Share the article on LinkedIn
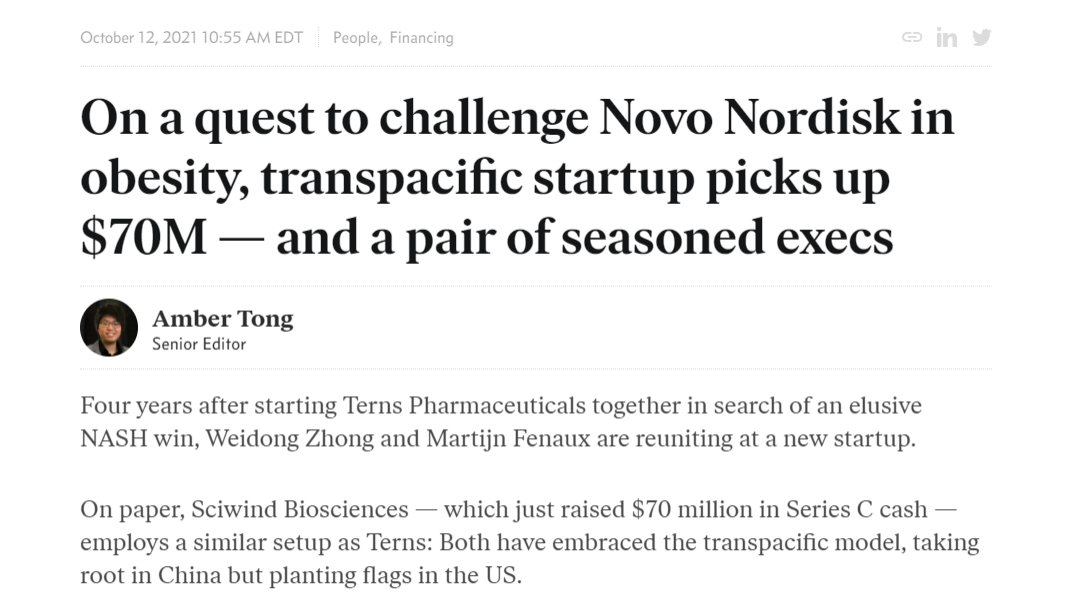 tap(946, 37)
